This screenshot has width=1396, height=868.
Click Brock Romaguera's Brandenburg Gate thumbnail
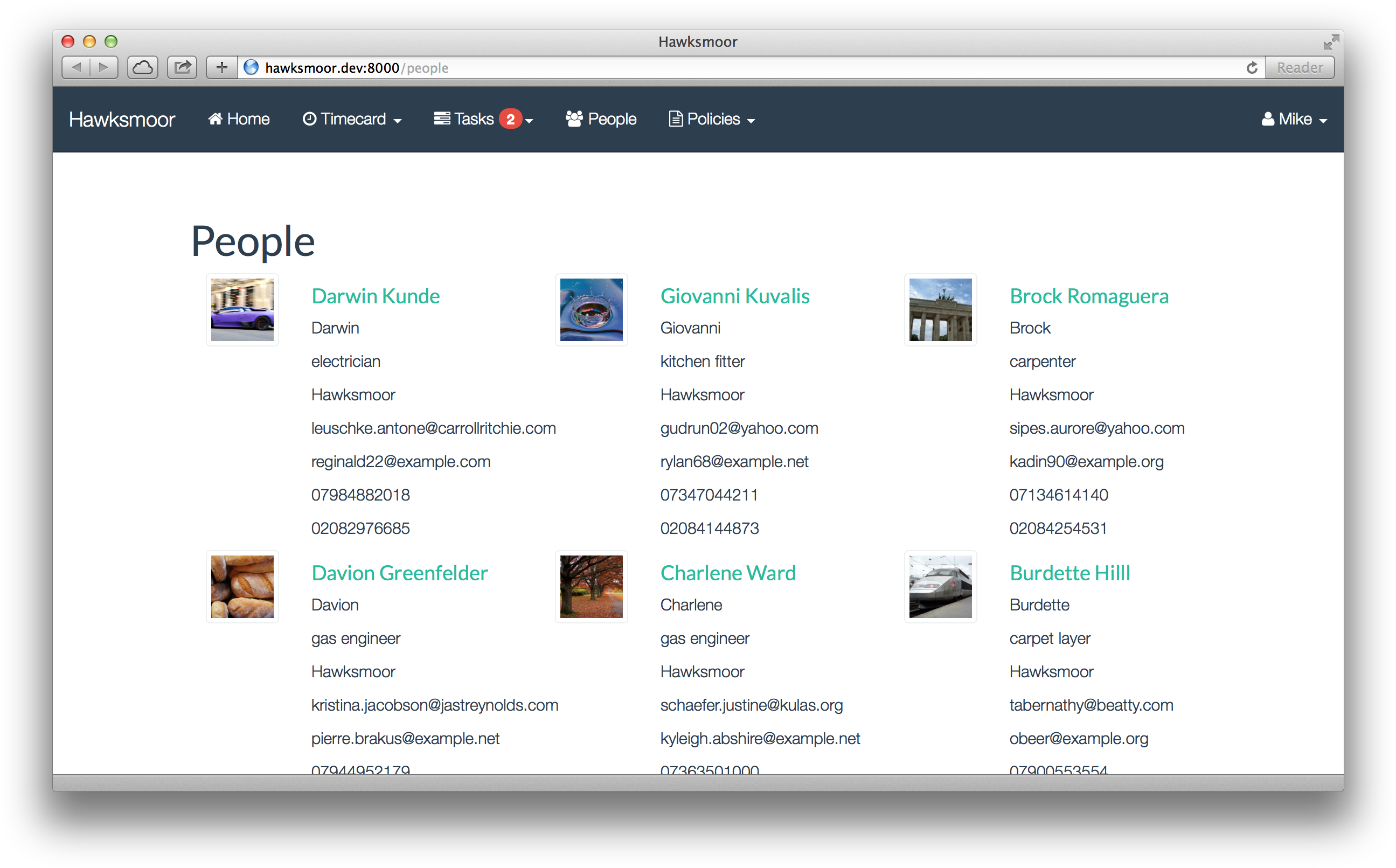940,309
